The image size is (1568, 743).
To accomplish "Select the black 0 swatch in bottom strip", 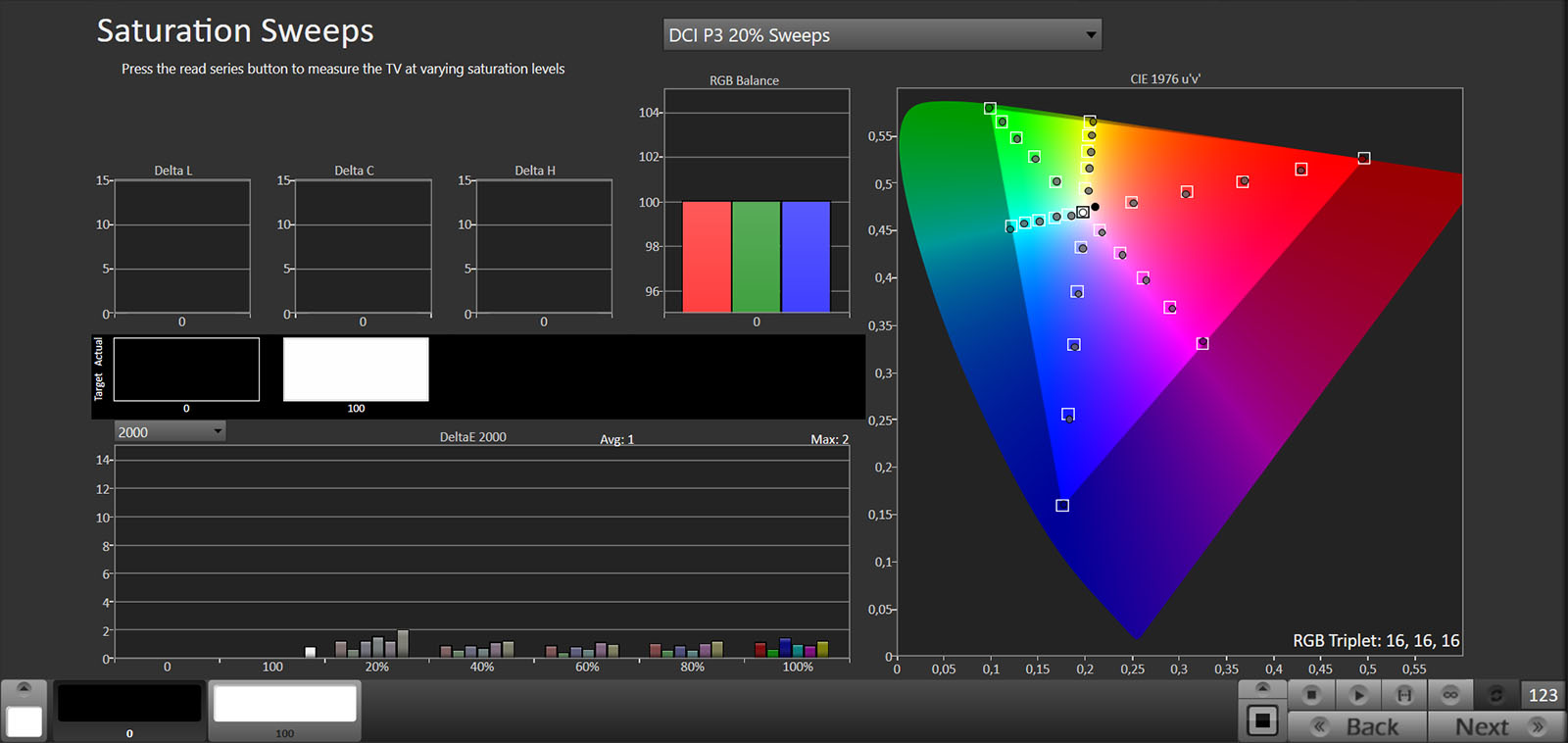I will (x=129, y=704).
